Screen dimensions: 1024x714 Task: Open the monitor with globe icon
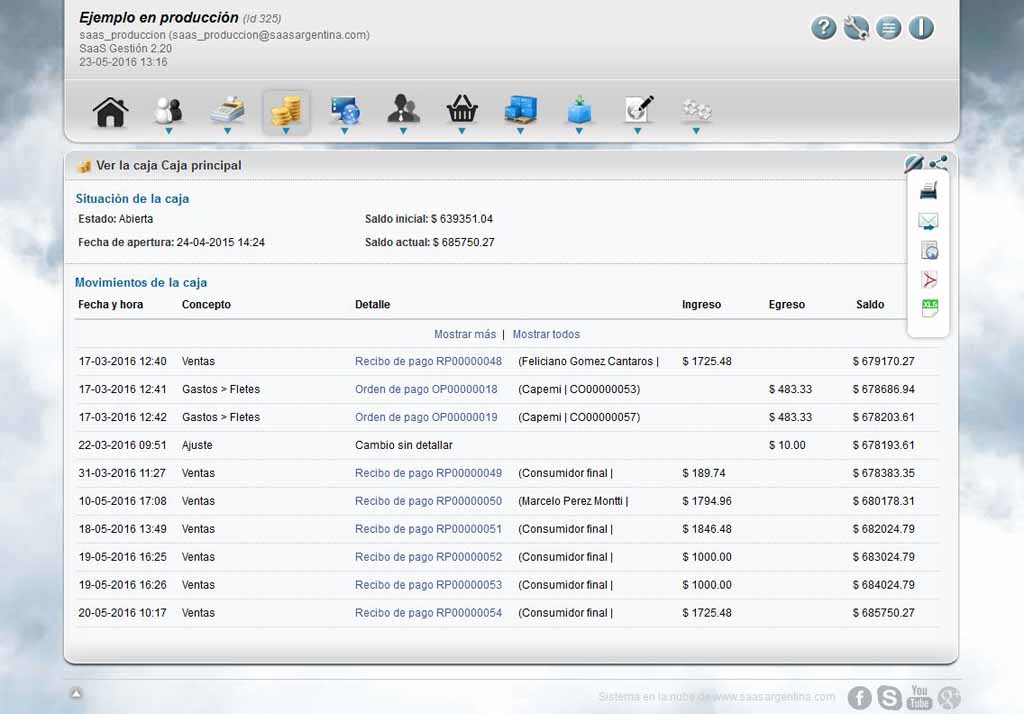coord(344,110)
